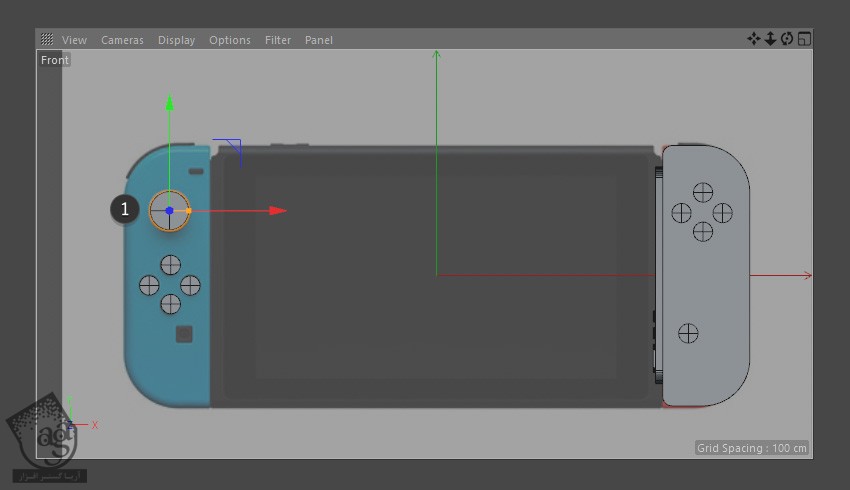This screenshot has height=490, width=850.
Task: Click the blue corner spline near the screen
Action: pyautogui.click(x=228, y=152)
